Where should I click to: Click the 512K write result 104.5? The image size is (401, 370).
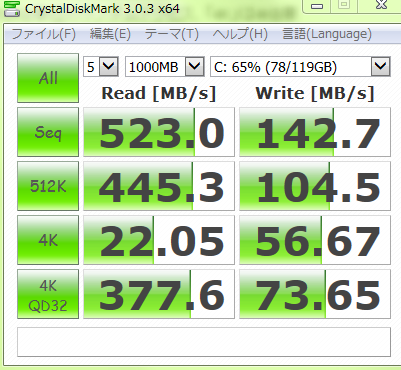click(315, 186)
